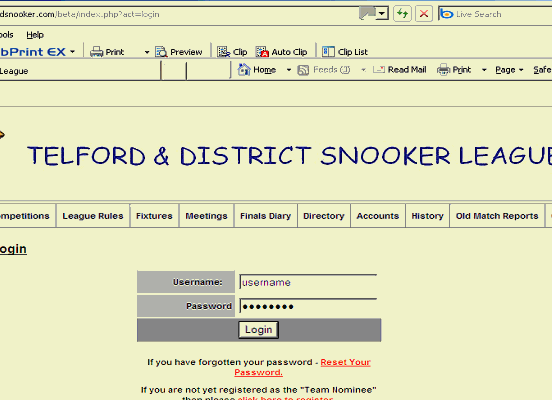Click the Read Mail envelope icon
Screen dimensions: 552x400
click(379, 70)
